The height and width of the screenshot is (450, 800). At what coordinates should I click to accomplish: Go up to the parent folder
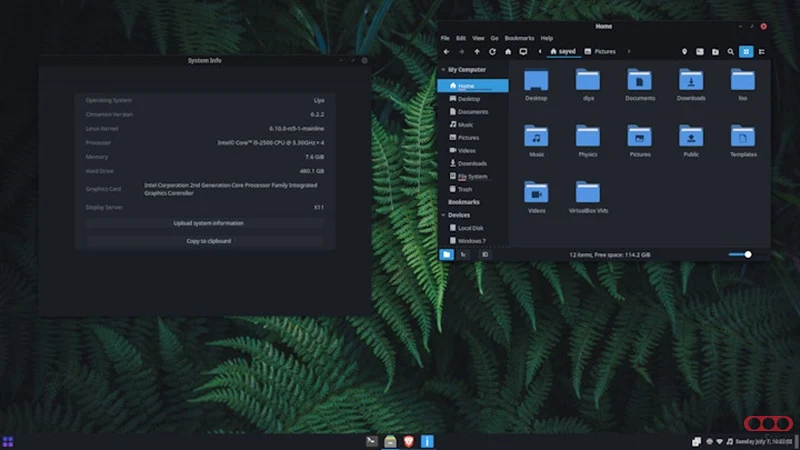477,51
